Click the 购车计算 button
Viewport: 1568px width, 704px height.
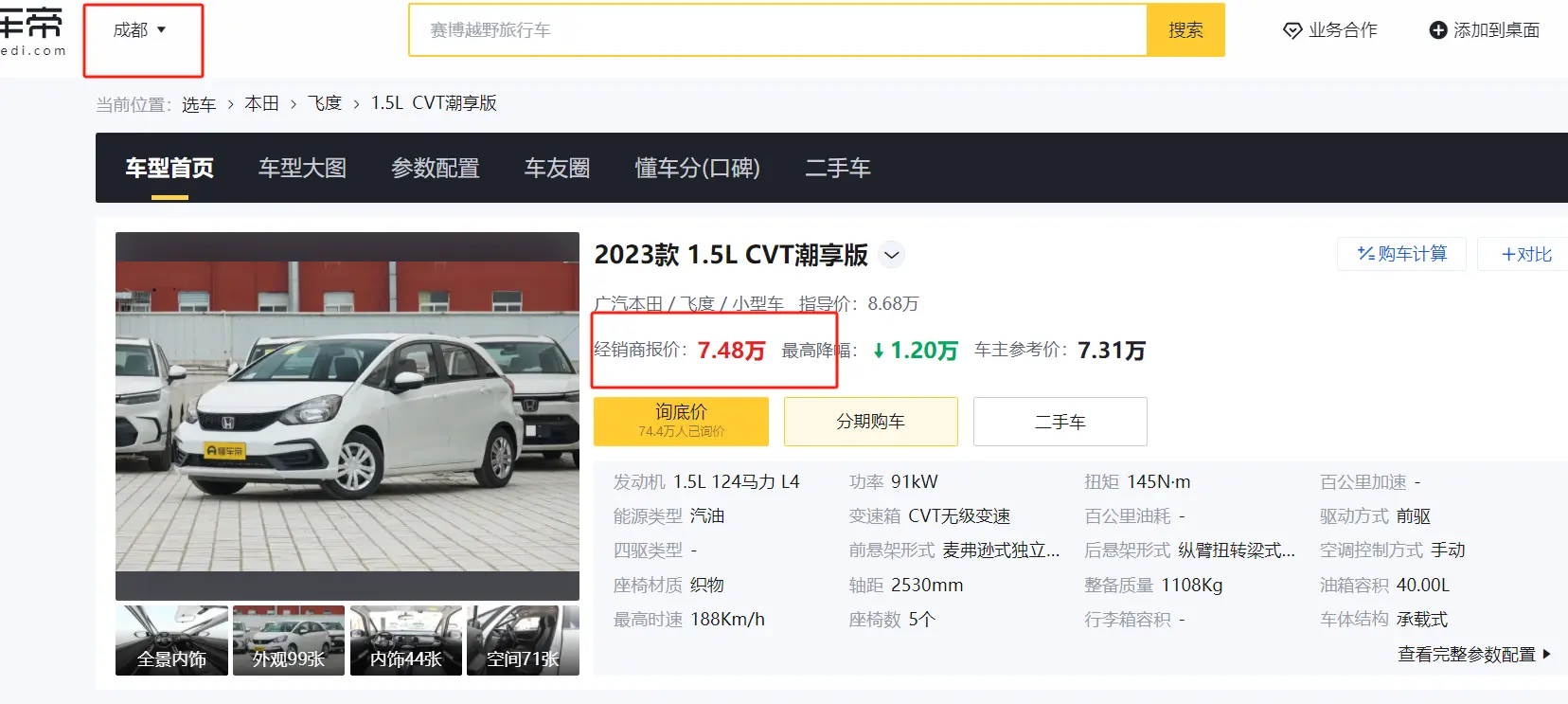[x=1401, y=254]
